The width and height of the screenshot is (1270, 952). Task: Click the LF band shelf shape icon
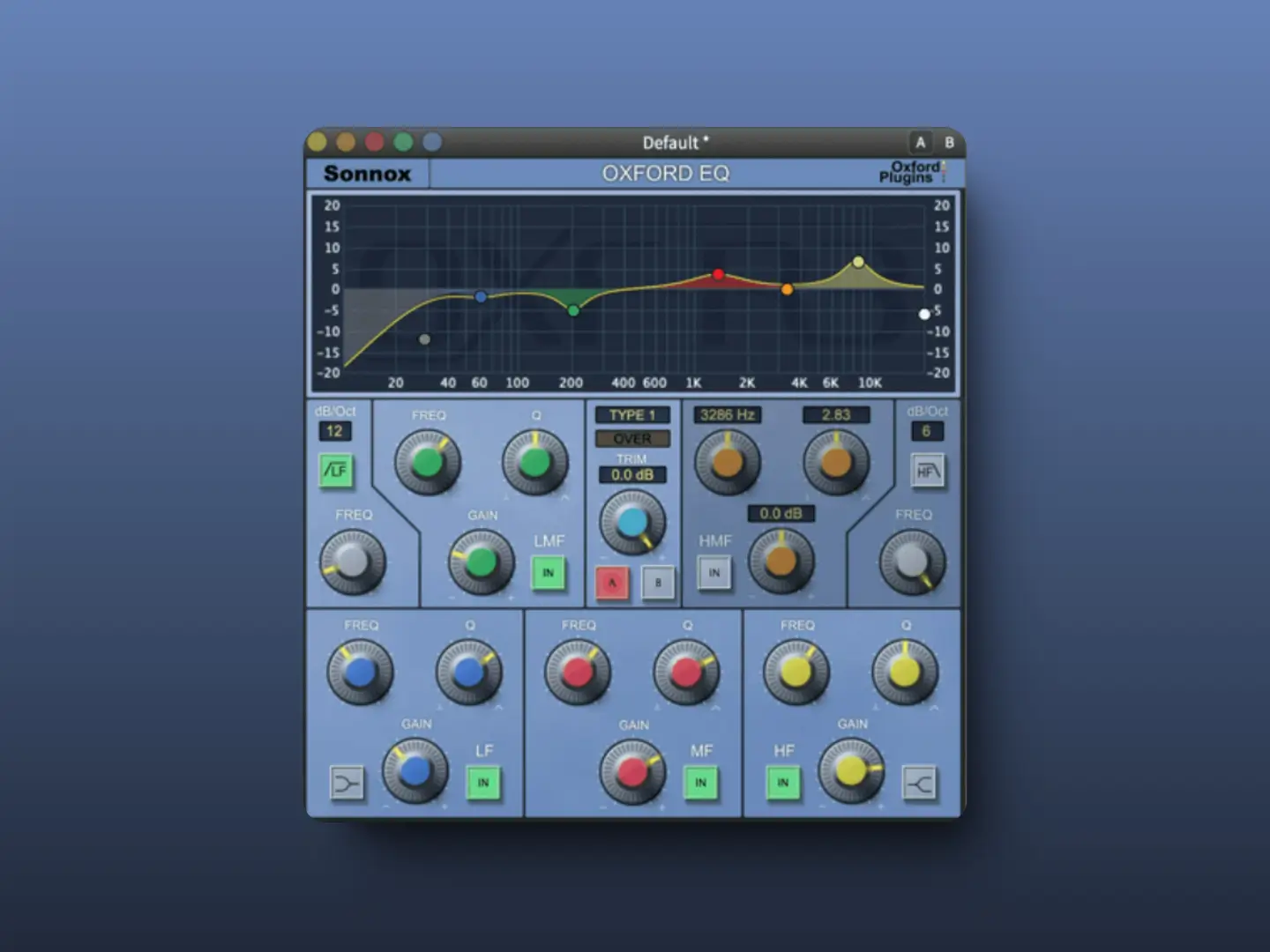347,783
